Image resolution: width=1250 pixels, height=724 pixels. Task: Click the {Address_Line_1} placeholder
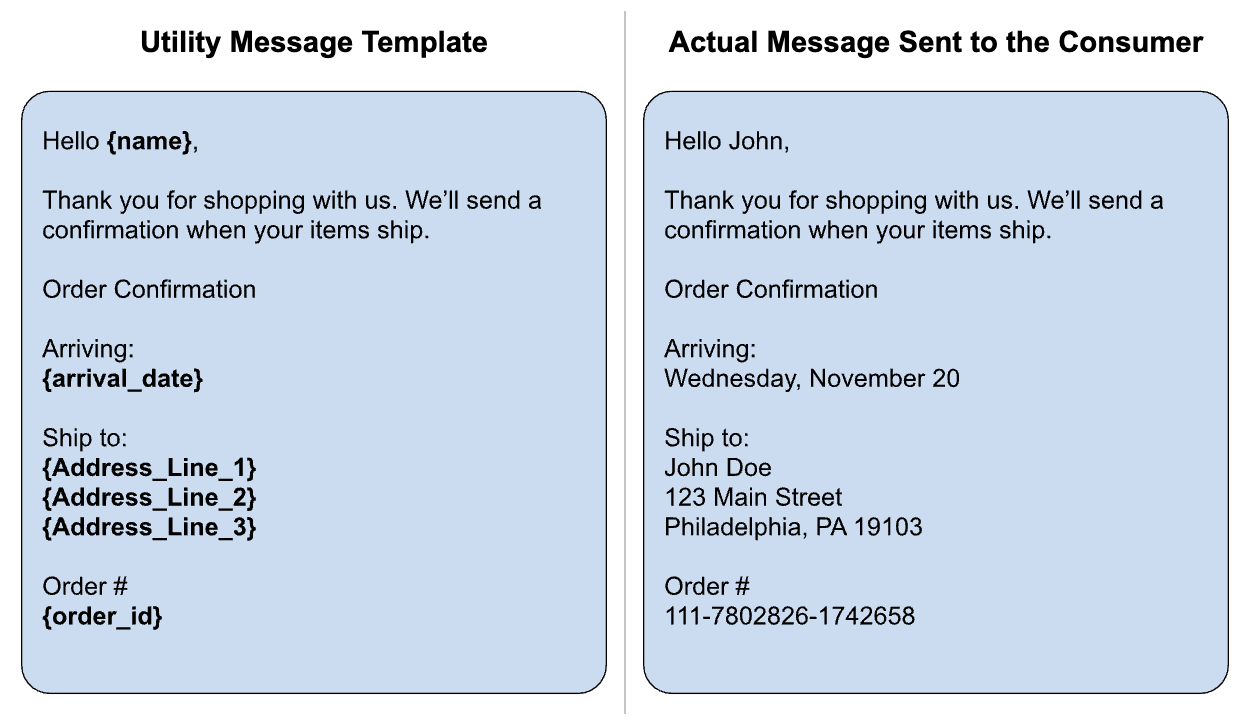pyautogui.click(x=149, y=467)
